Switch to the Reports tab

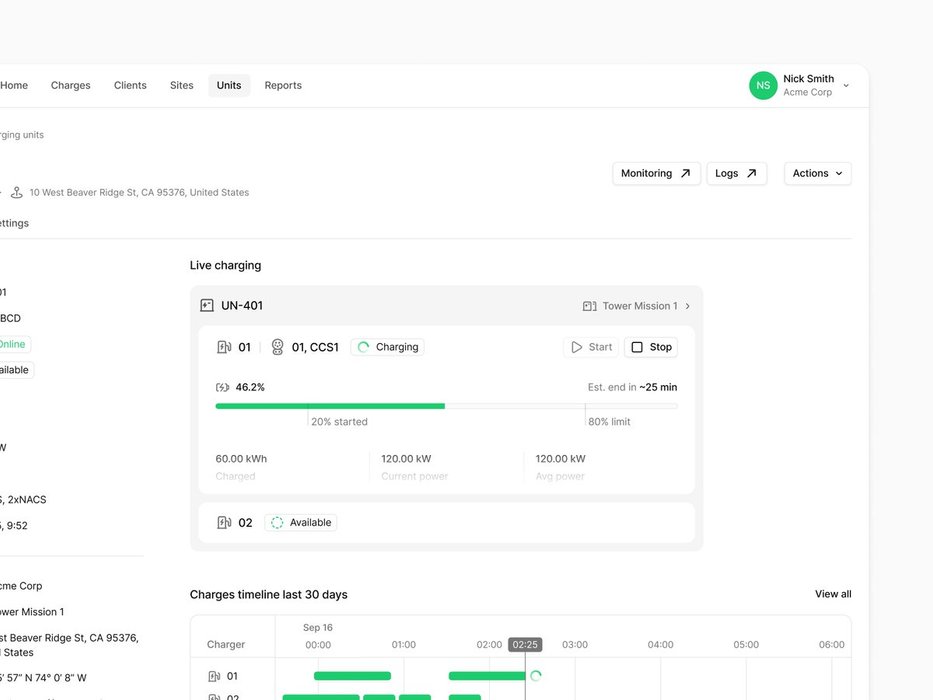point(283,86)
